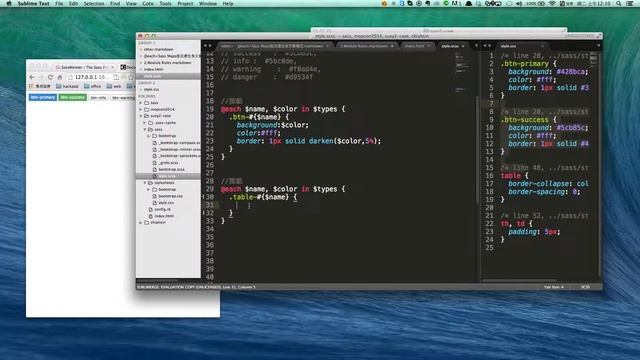Collapse the stylesheets folder
Image resolution: width=640 pixels, height=360 pixels.
point(144,183)
